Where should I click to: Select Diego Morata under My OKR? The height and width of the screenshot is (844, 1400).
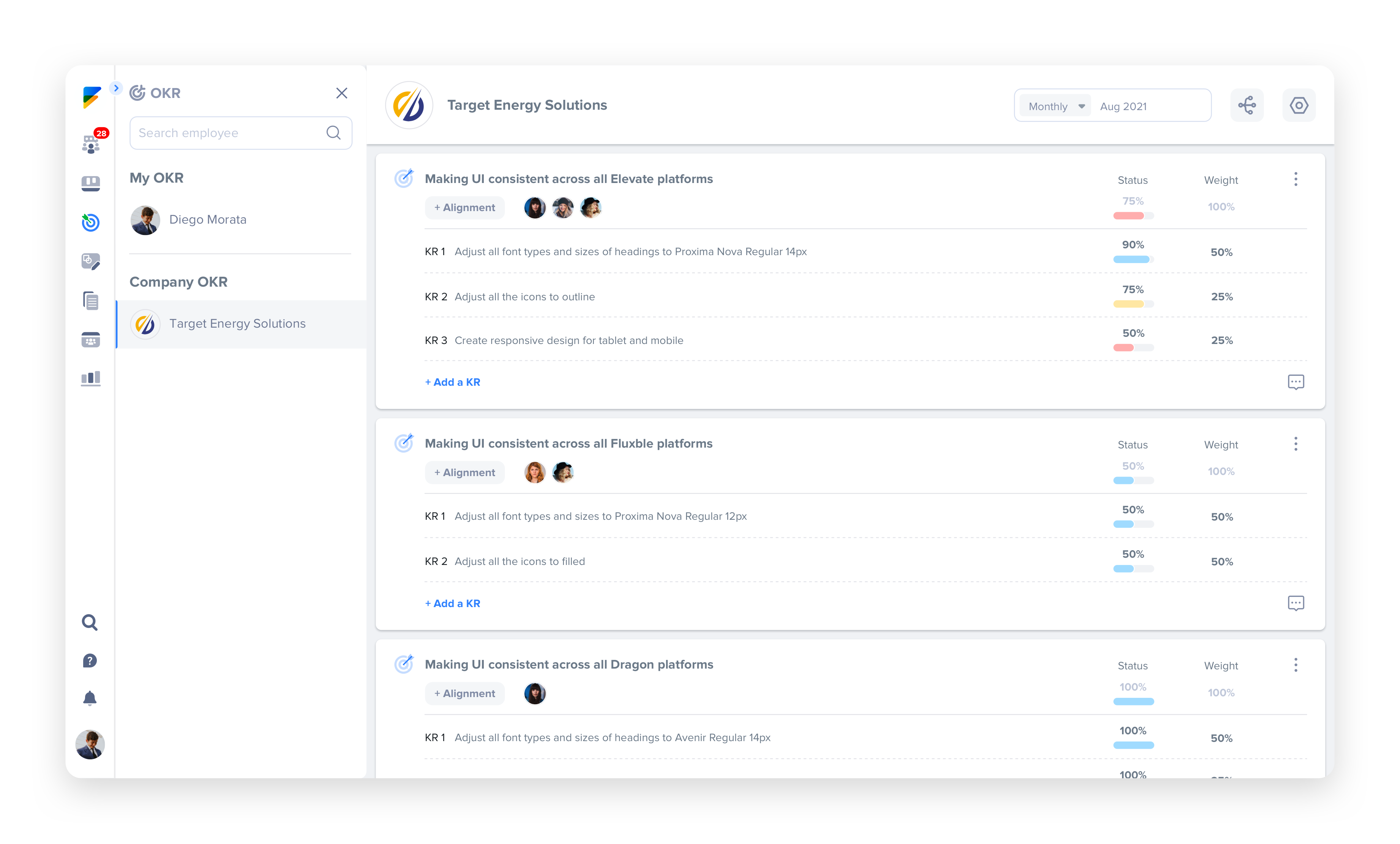tap(241, 220)
